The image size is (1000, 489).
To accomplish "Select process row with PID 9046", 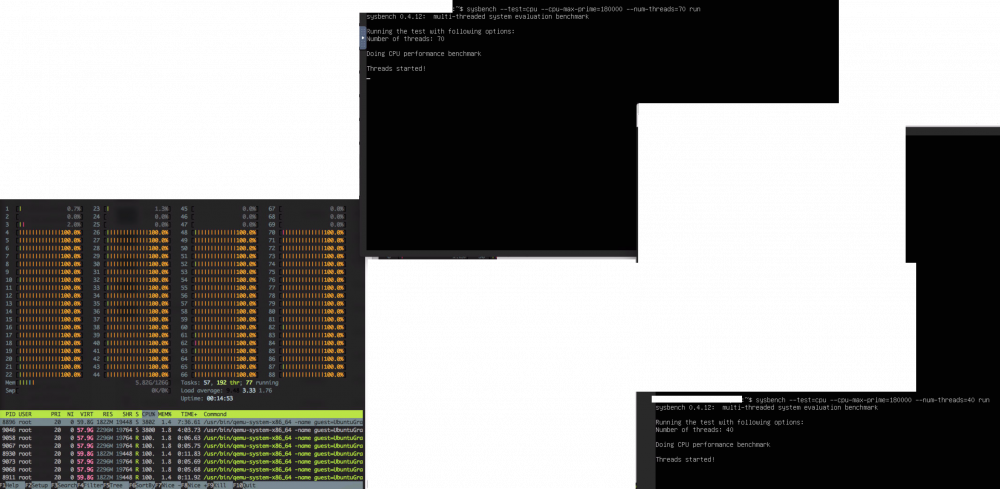I will tap(182, 430).
